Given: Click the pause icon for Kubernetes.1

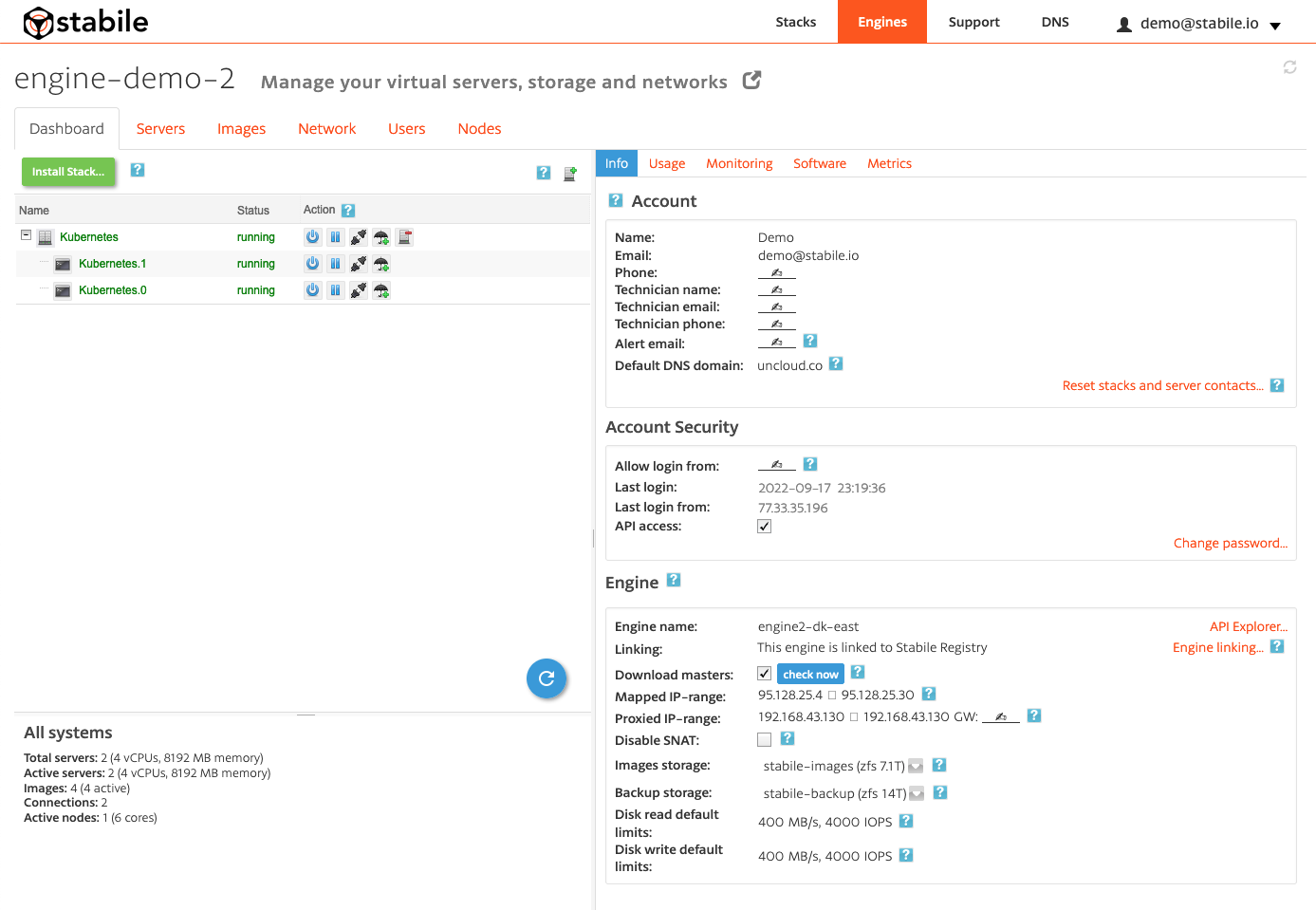Looking at the screenshot, I should (x=336, y=264).
